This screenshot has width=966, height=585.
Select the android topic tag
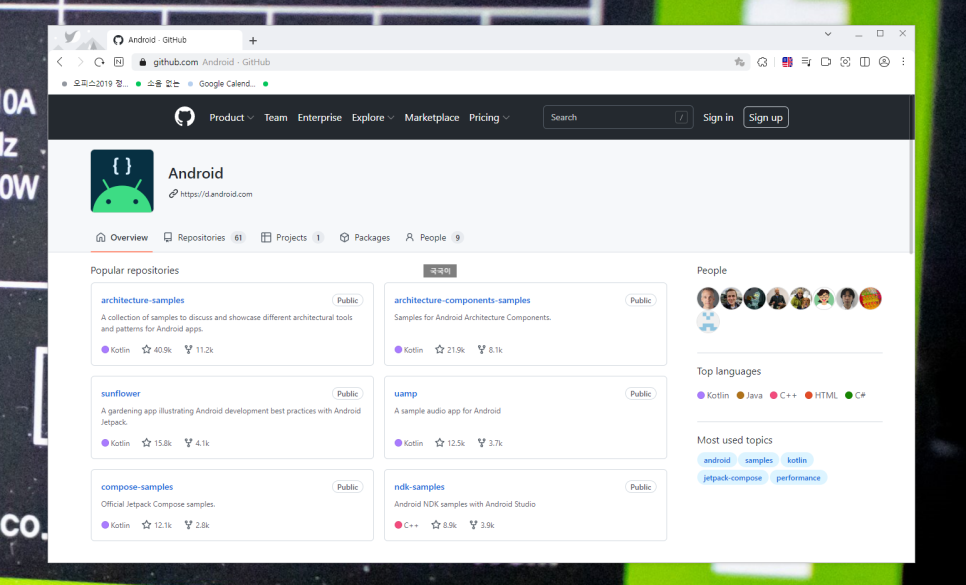[716, 460]
